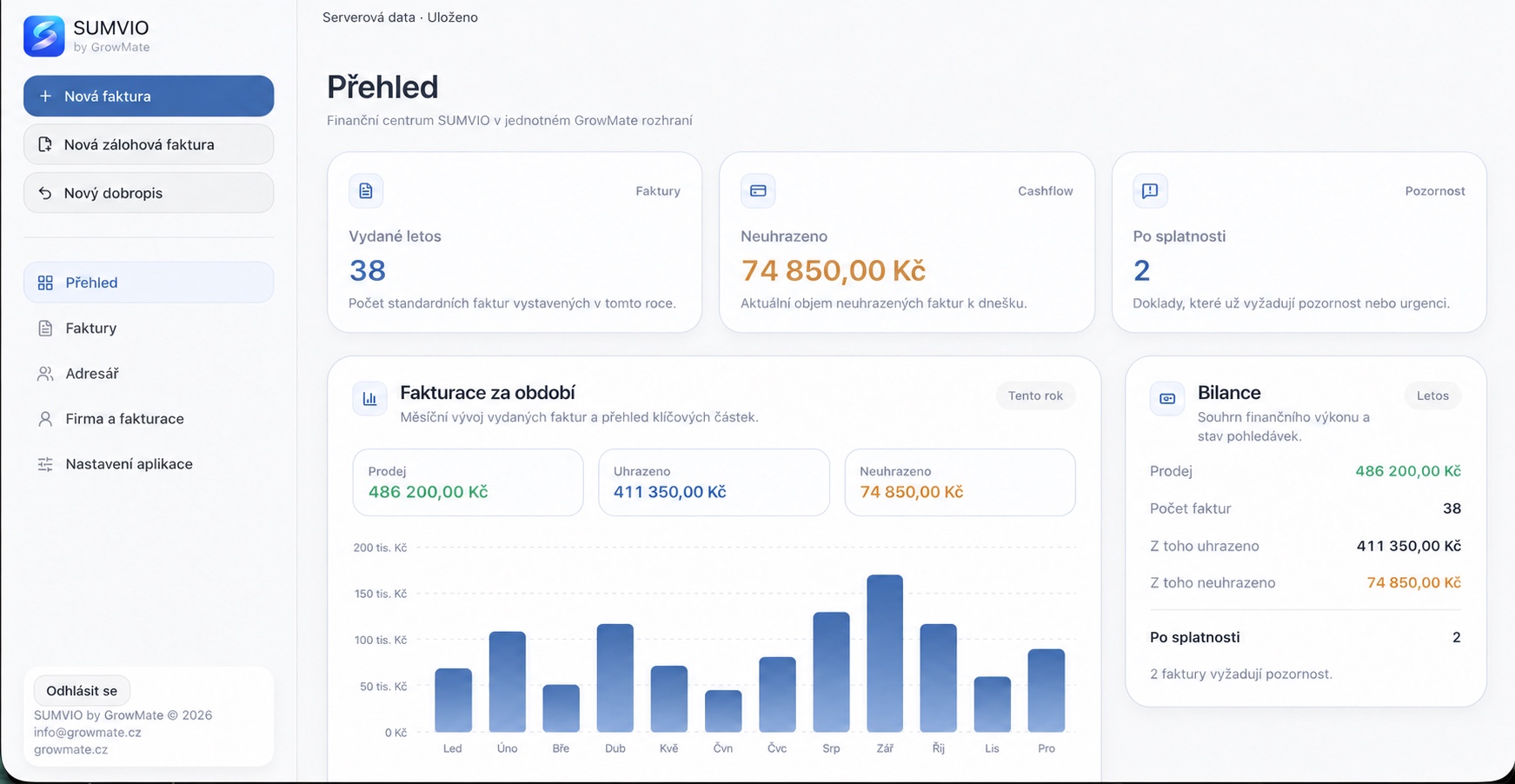Click the Srp bar in the chart
The height and width of the screenshot is (784, 1515).
pyautogui.click(x=831, y=673)
